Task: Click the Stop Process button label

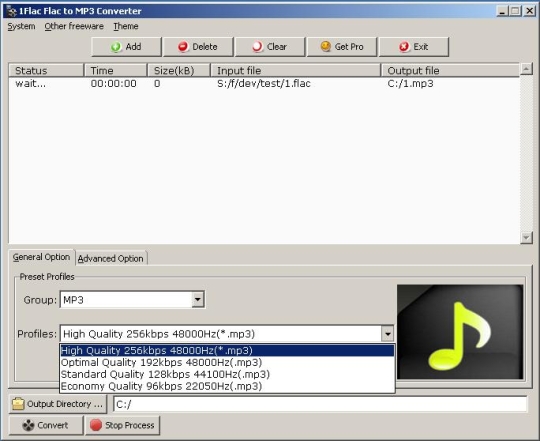Action: coord(129,426)
